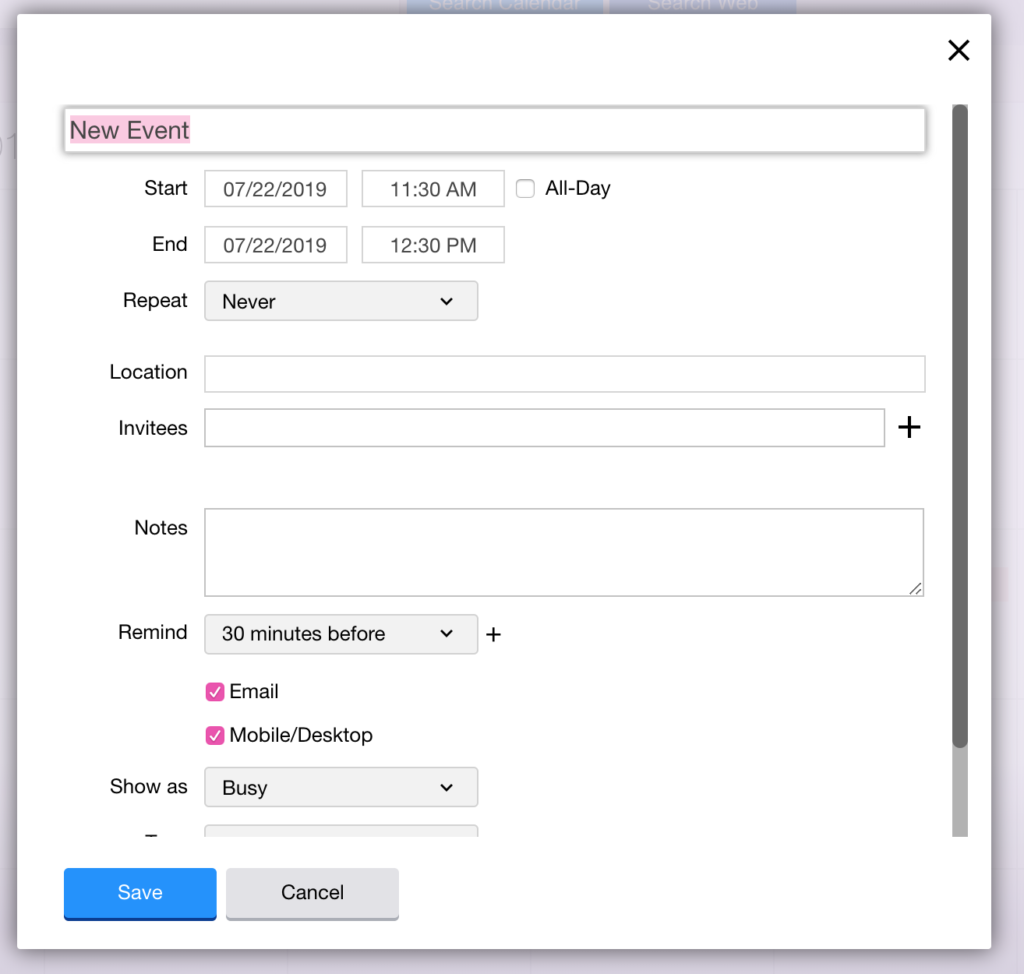Cancel the event creation
This screenshot has height=974, width=1024.
pyautogui.click(x=312, y=893)
